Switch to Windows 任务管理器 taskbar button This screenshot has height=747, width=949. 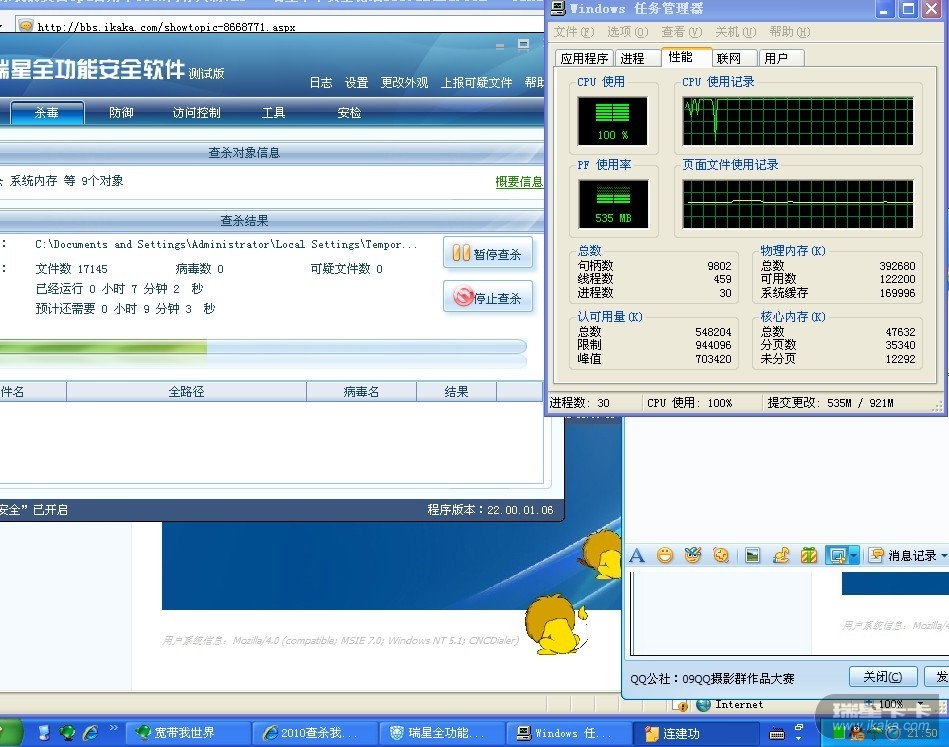tap(567, 732)
